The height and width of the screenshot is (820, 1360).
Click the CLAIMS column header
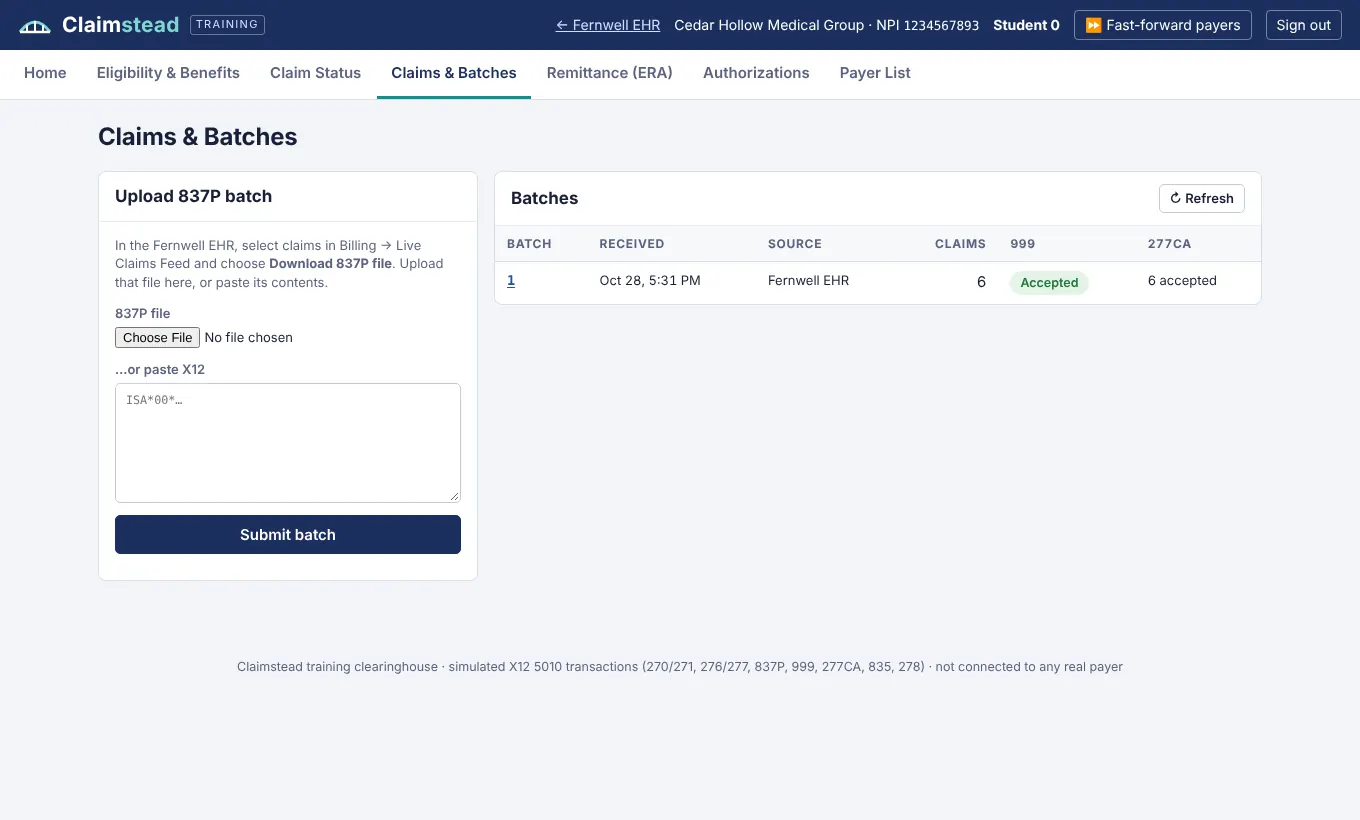coord(960,244)
